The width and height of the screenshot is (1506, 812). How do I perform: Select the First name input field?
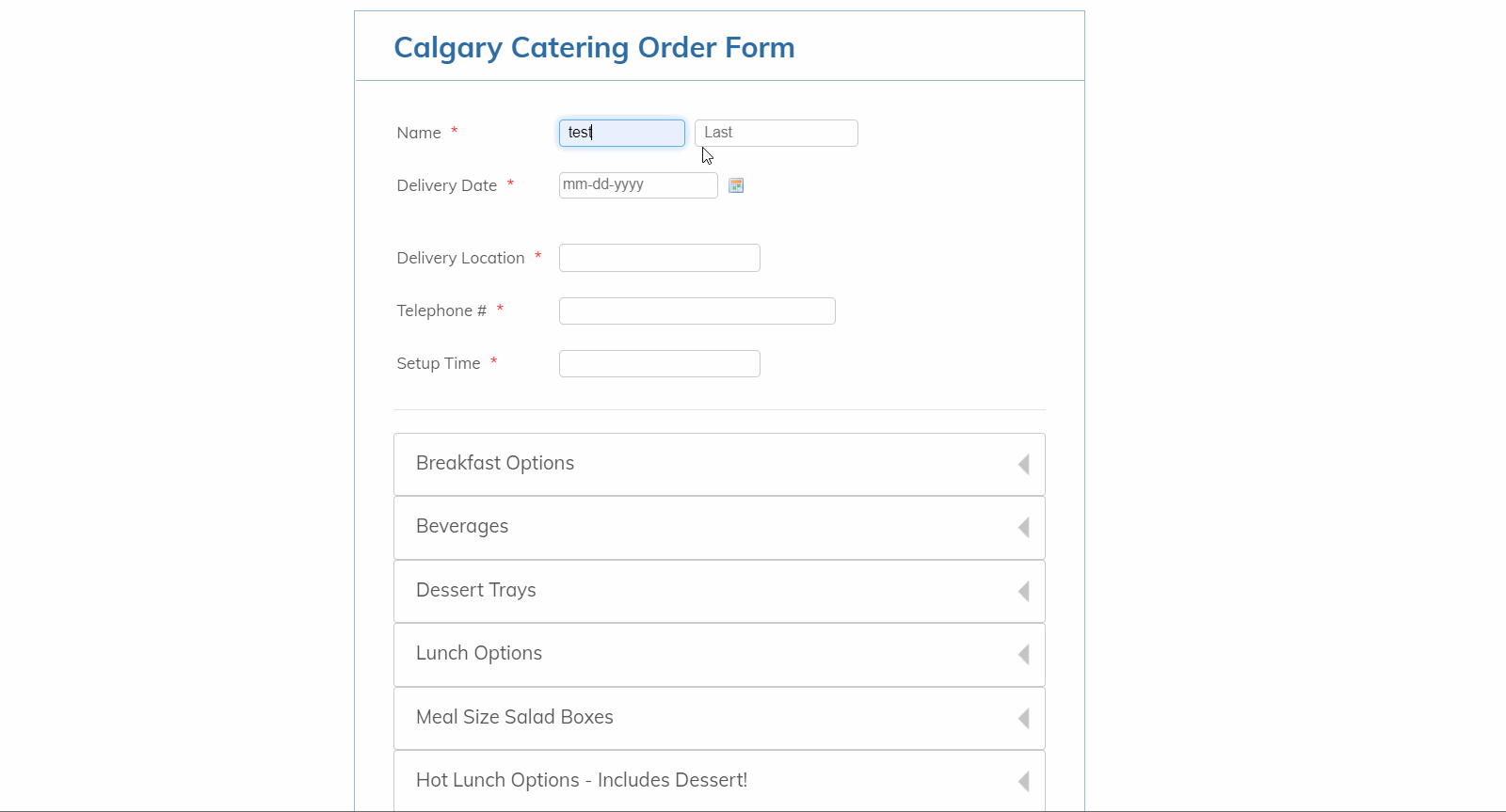(621, 133)
